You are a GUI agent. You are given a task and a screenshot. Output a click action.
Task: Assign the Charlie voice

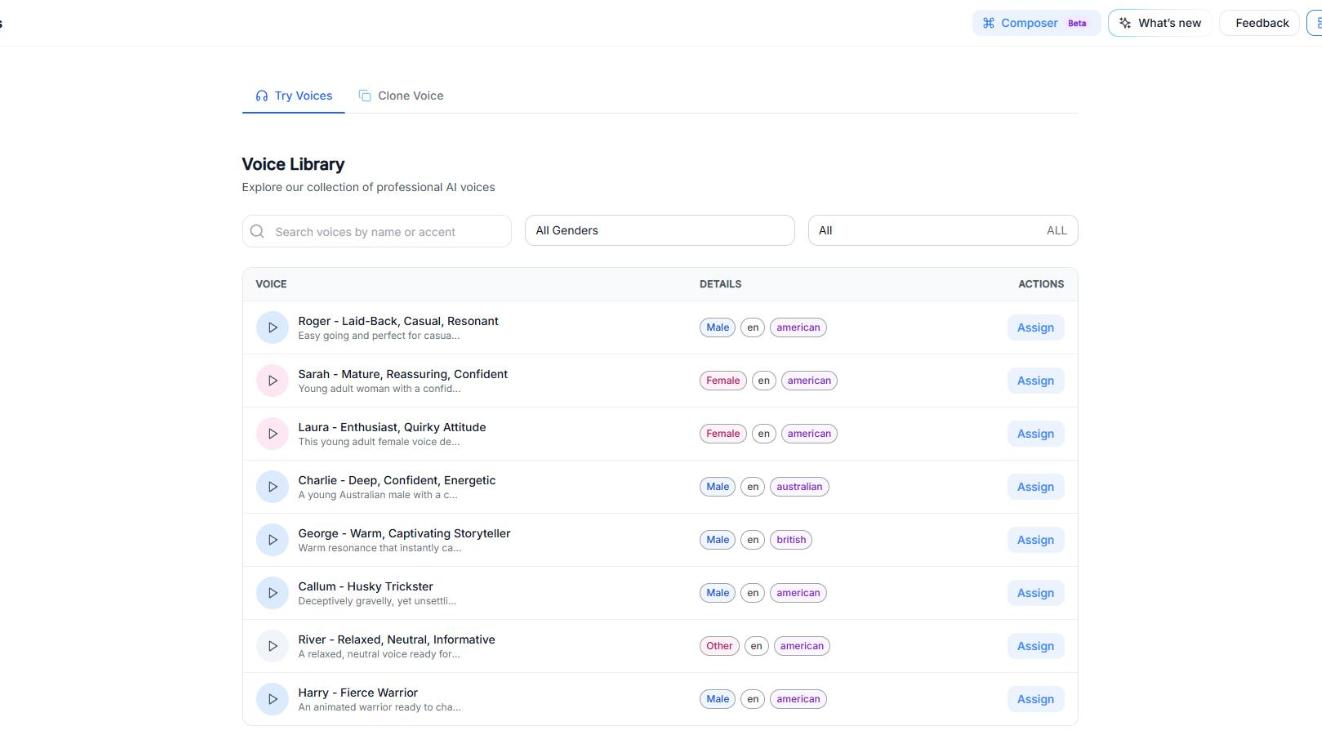click(1035, 487)
